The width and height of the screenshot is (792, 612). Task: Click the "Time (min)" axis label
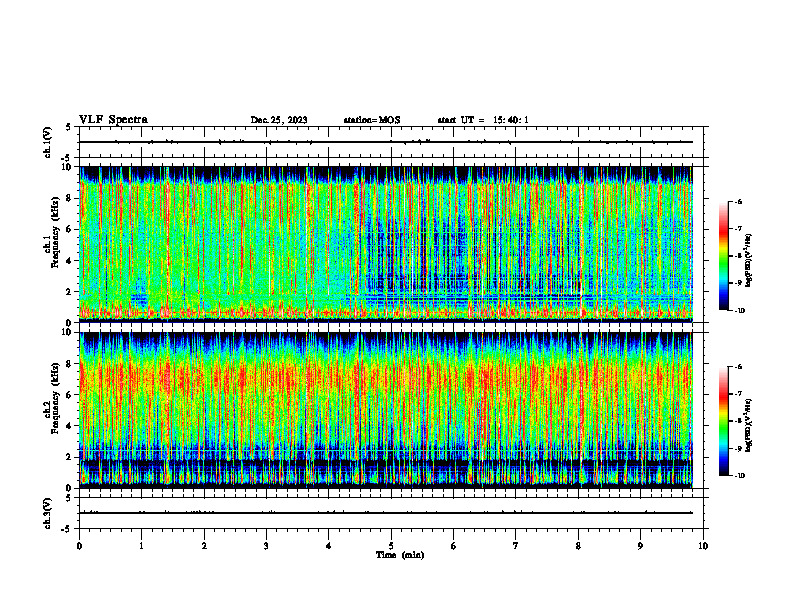click(x=400, y=555)
